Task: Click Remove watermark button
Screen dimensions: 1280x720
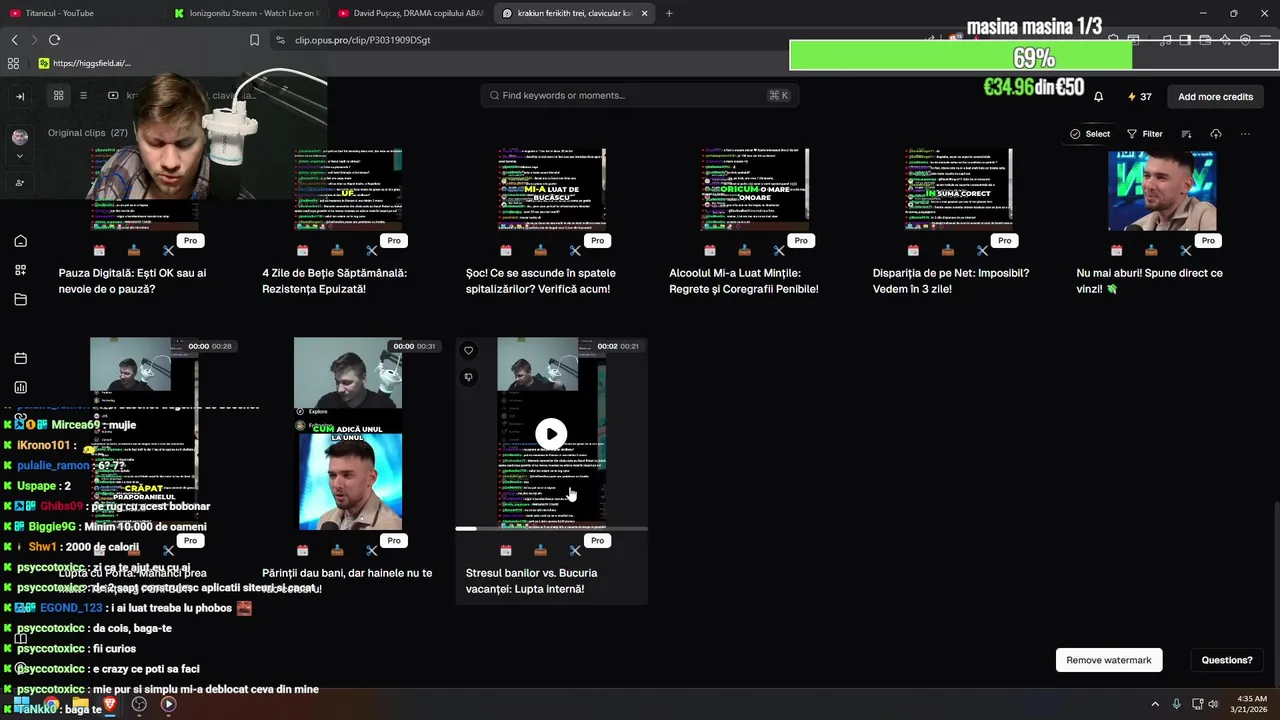Action: point(1108,660)
